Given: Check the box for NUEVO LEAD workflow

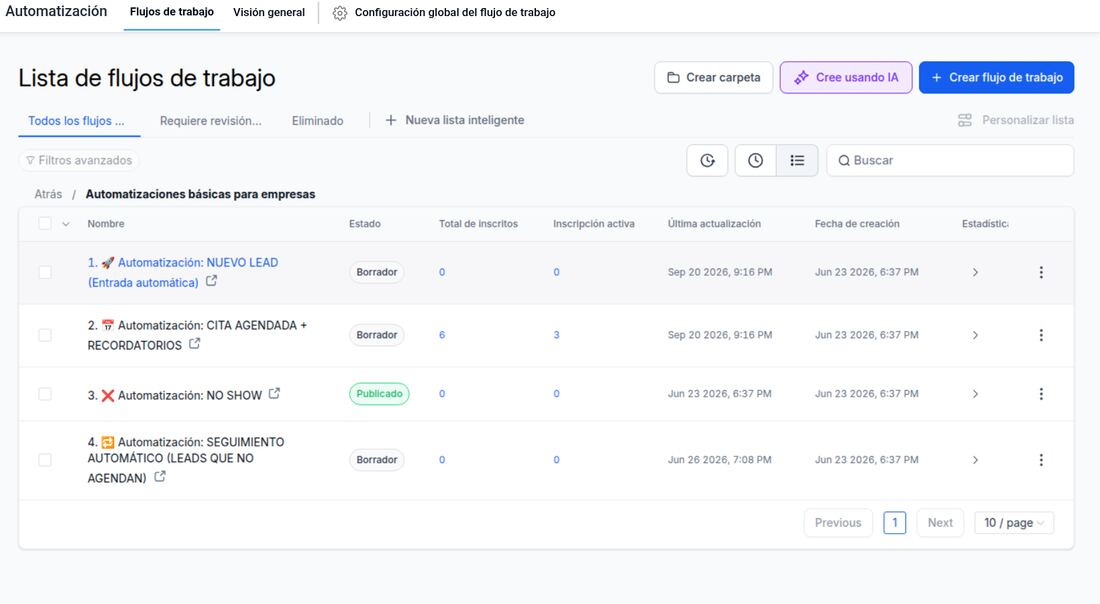Looking at the screenshot, I should coord(45,272).
